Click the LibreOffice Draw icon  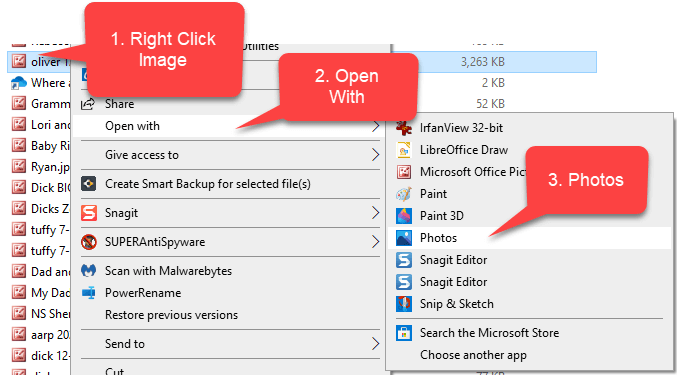(404, 150)
